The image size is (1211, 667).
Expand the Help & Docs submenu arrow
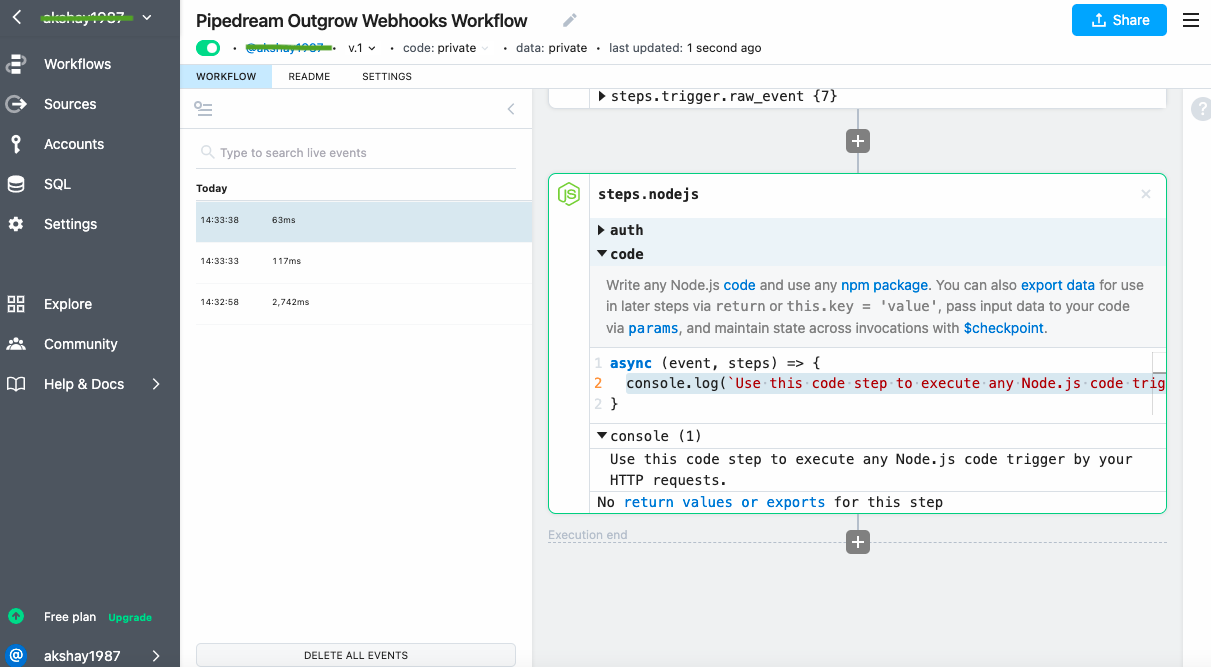(156, 384)
